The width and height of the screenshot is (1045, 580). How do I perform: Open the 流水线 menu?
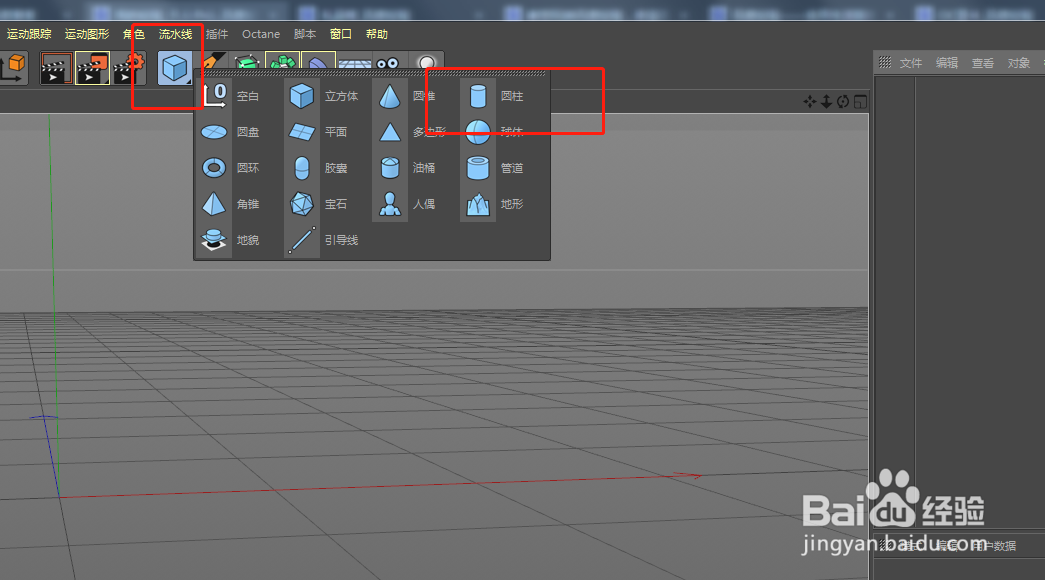[x=175, y=34]
